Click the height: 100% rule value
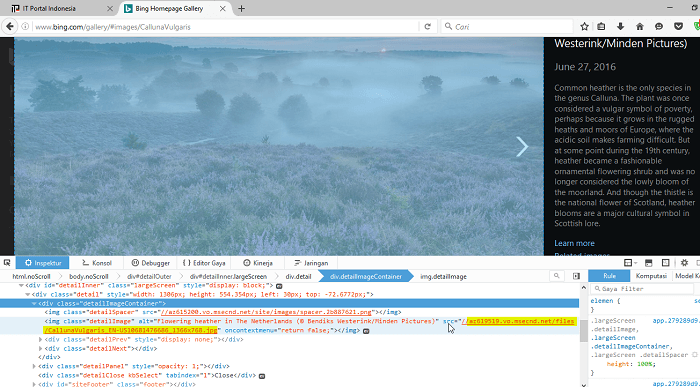The height and width of the screenshot is (387, 700). (631, 364)
